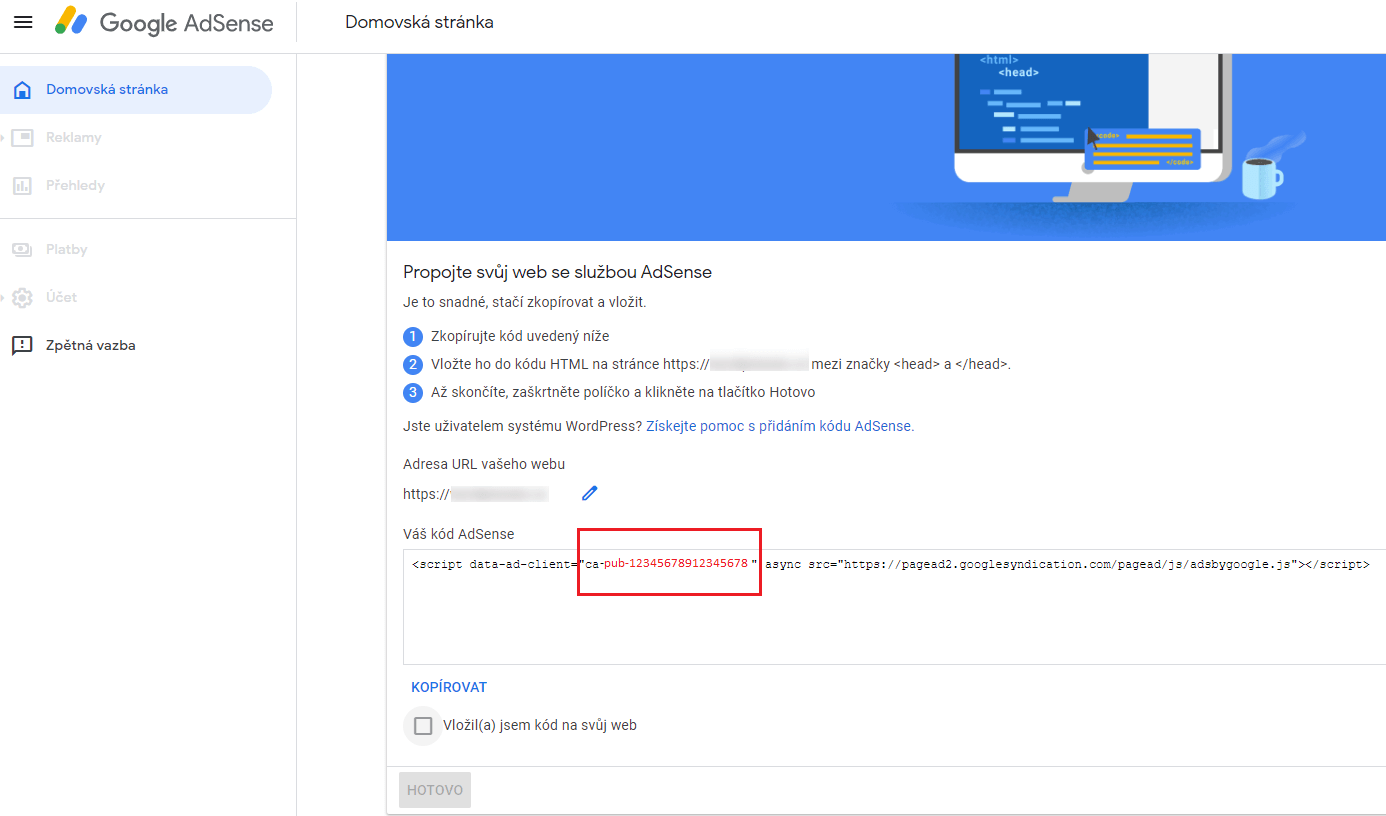Click the home icon in sidebar
Screen dimensions: 1386x816
[22, 90]
